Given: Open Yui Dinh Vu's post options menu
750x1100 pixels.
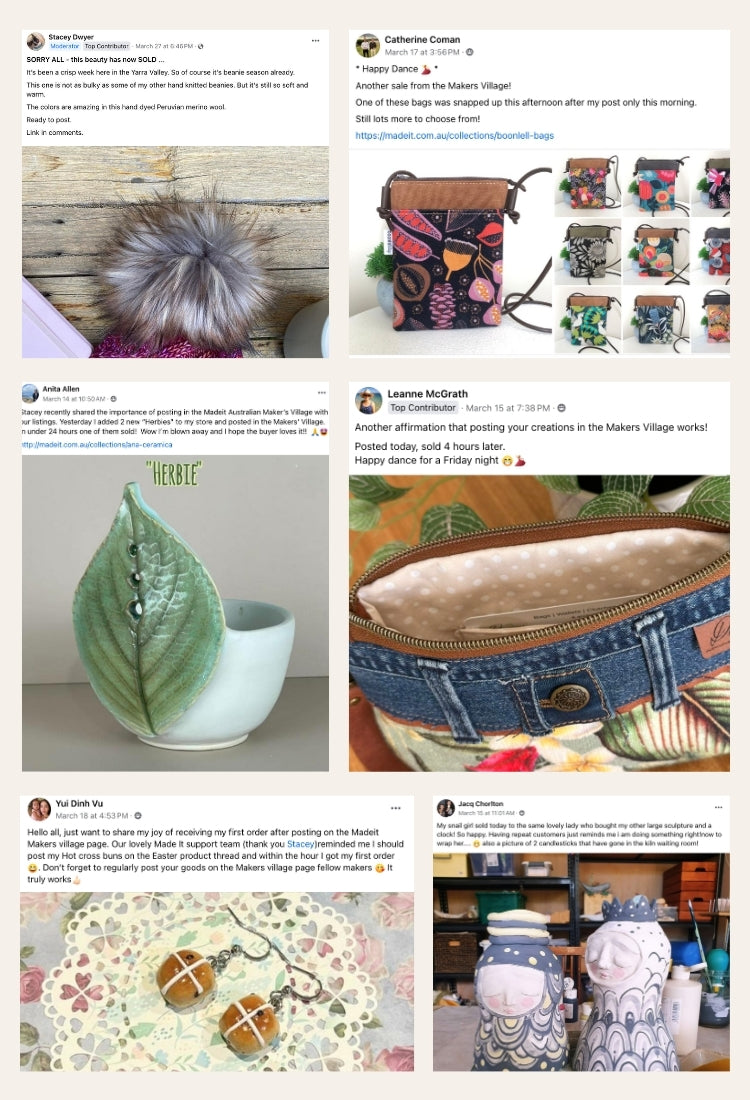Looking at the screenshot, I should click(x=396, y=808).
